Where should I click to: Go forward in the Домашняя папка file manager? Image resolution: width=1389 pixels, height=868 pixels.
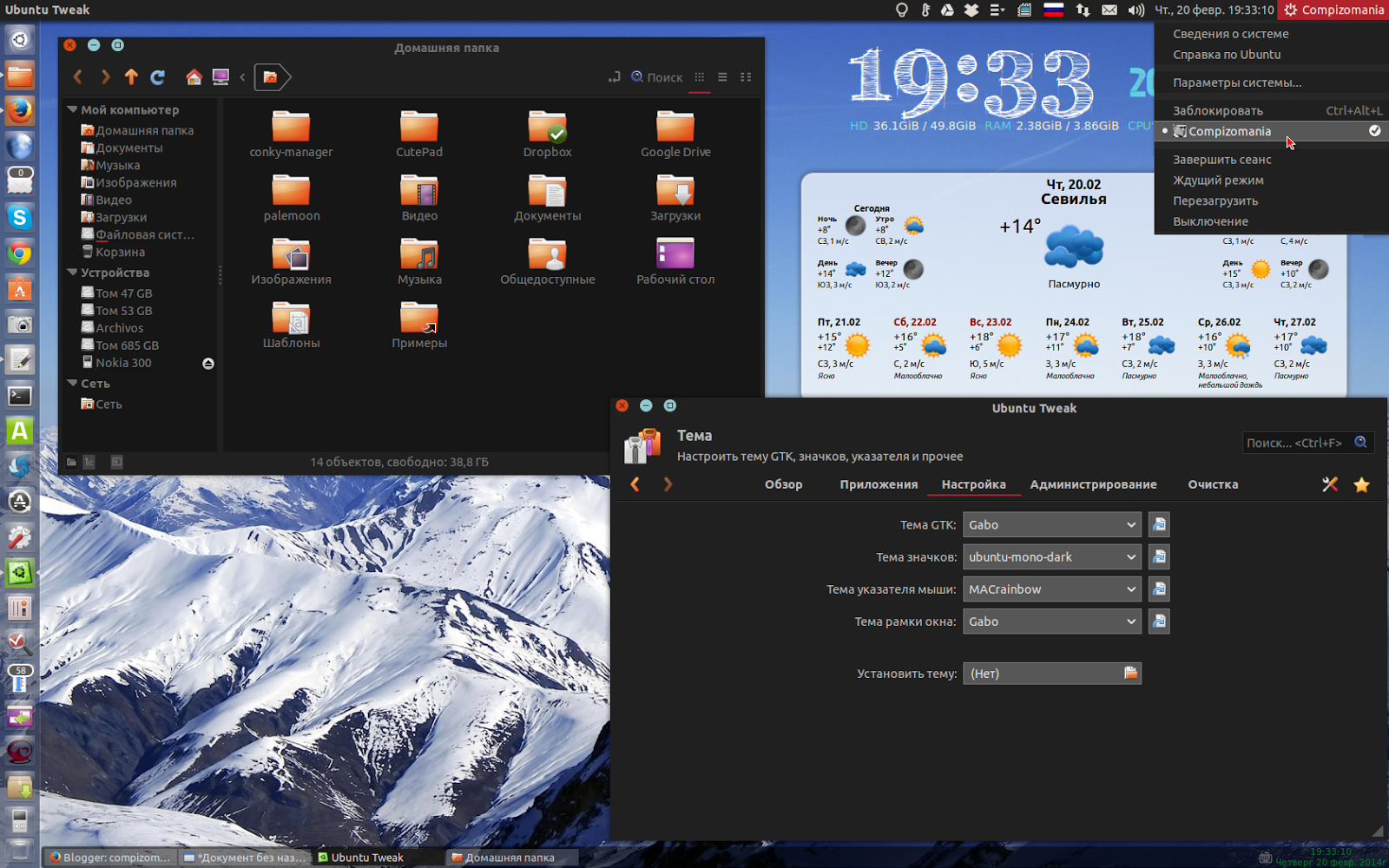click(105, 77)
